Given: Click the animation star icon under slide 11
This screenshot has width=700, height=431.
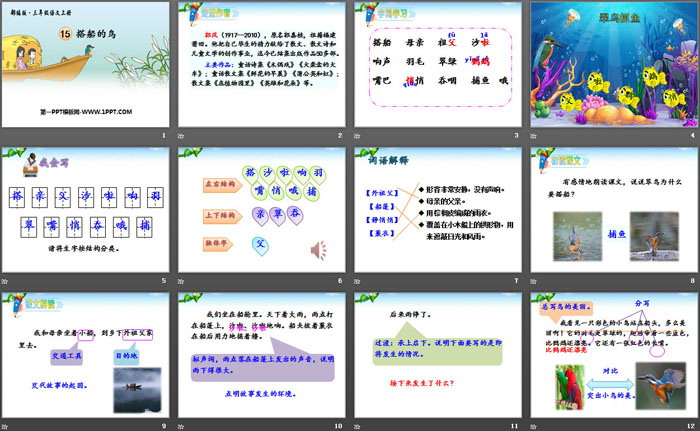Looking at the screenshot, I should (x=357, y=427).
